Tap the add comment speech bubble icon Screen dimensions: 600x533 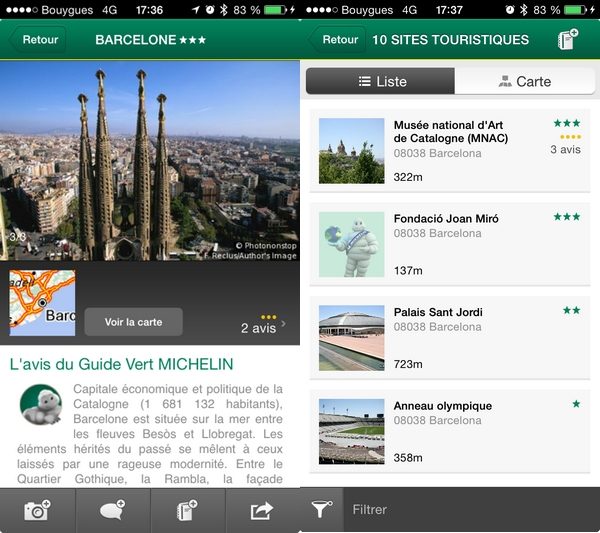coord(112,510)
